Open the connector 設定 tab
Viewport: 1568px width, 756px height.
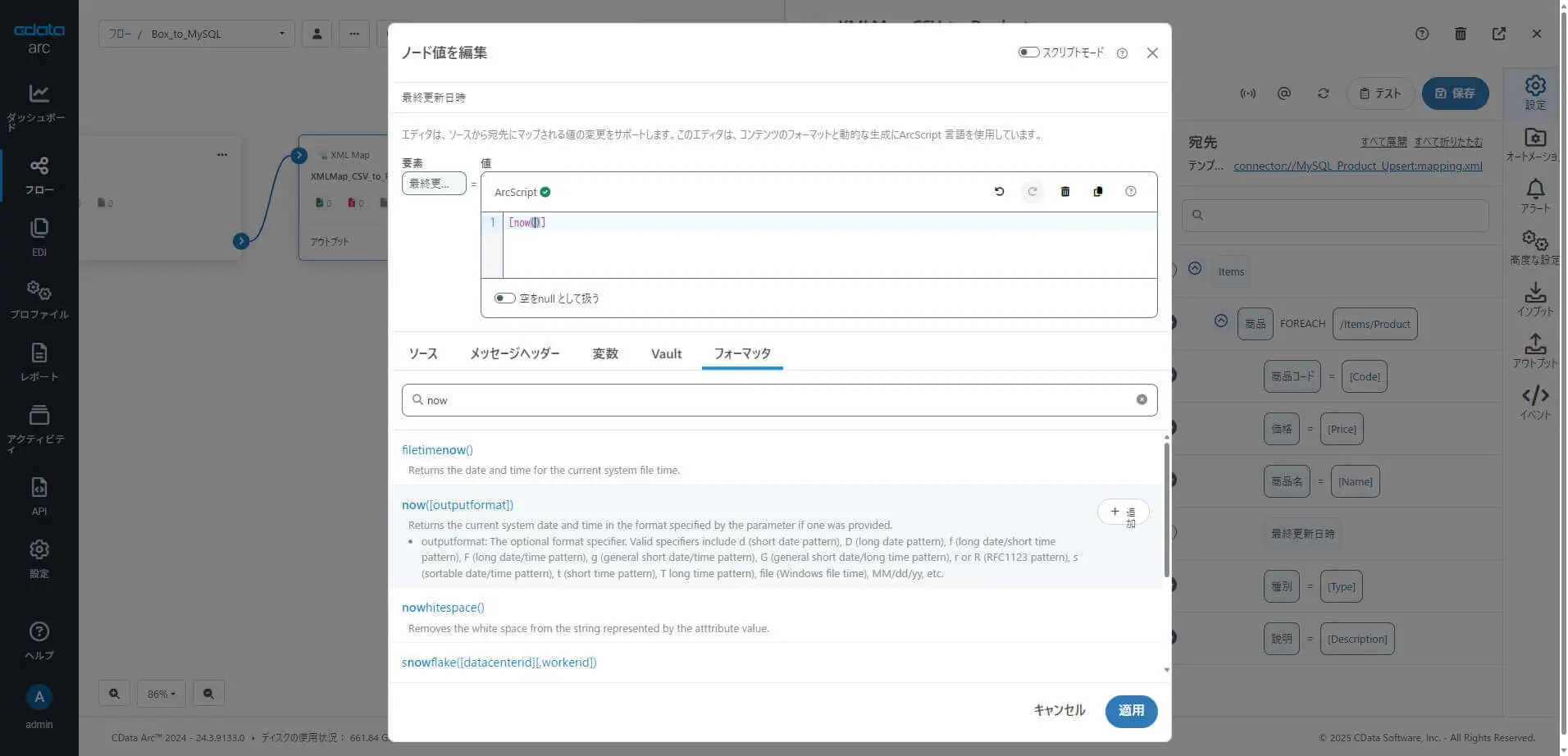[x=1535, y=93]
